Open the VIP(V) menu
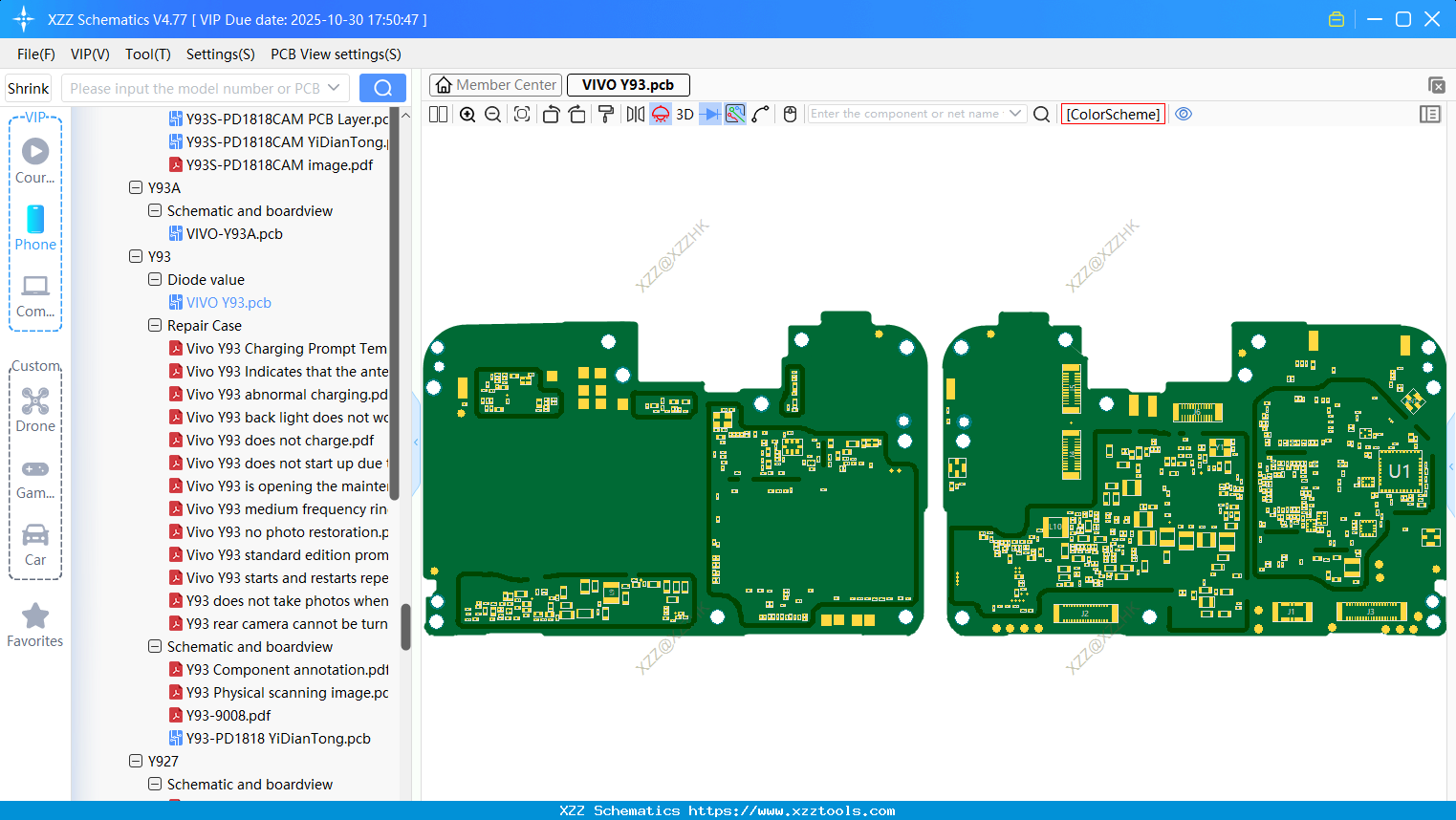Viewport: 1456px width, 820px height. [x=90, y=54]
